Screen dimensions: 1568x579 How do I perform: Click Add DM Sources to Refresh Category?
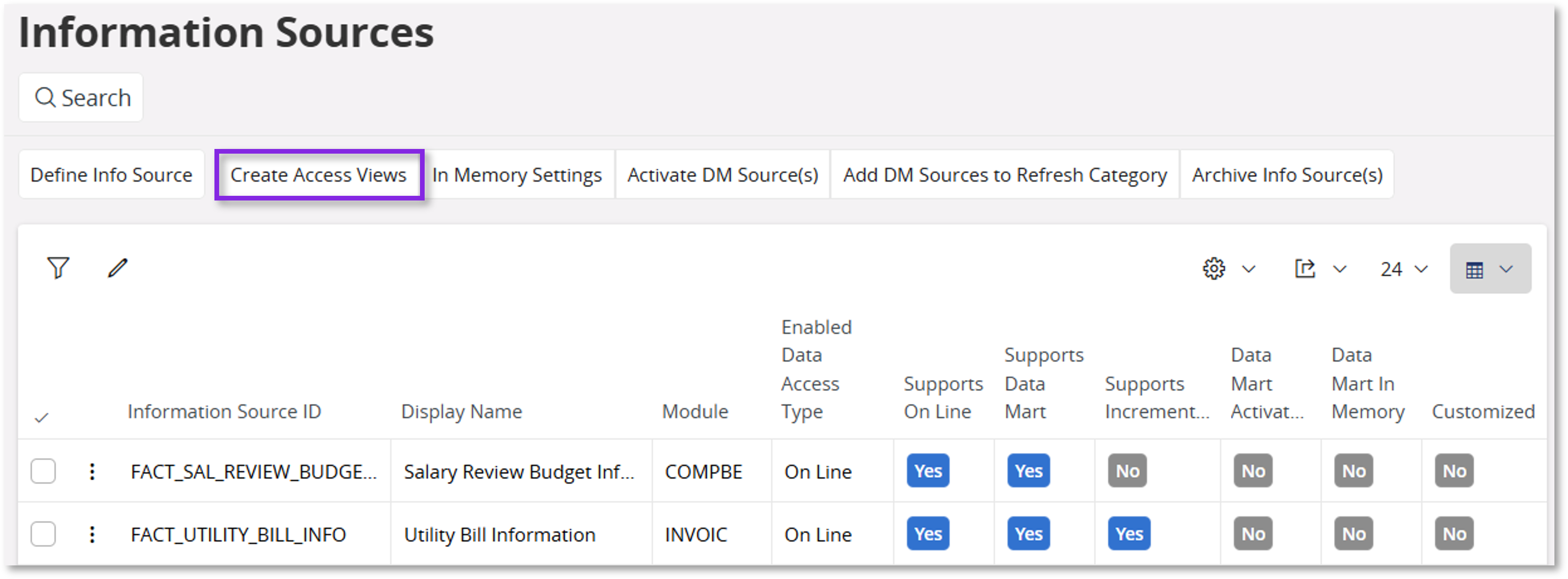1005,175
